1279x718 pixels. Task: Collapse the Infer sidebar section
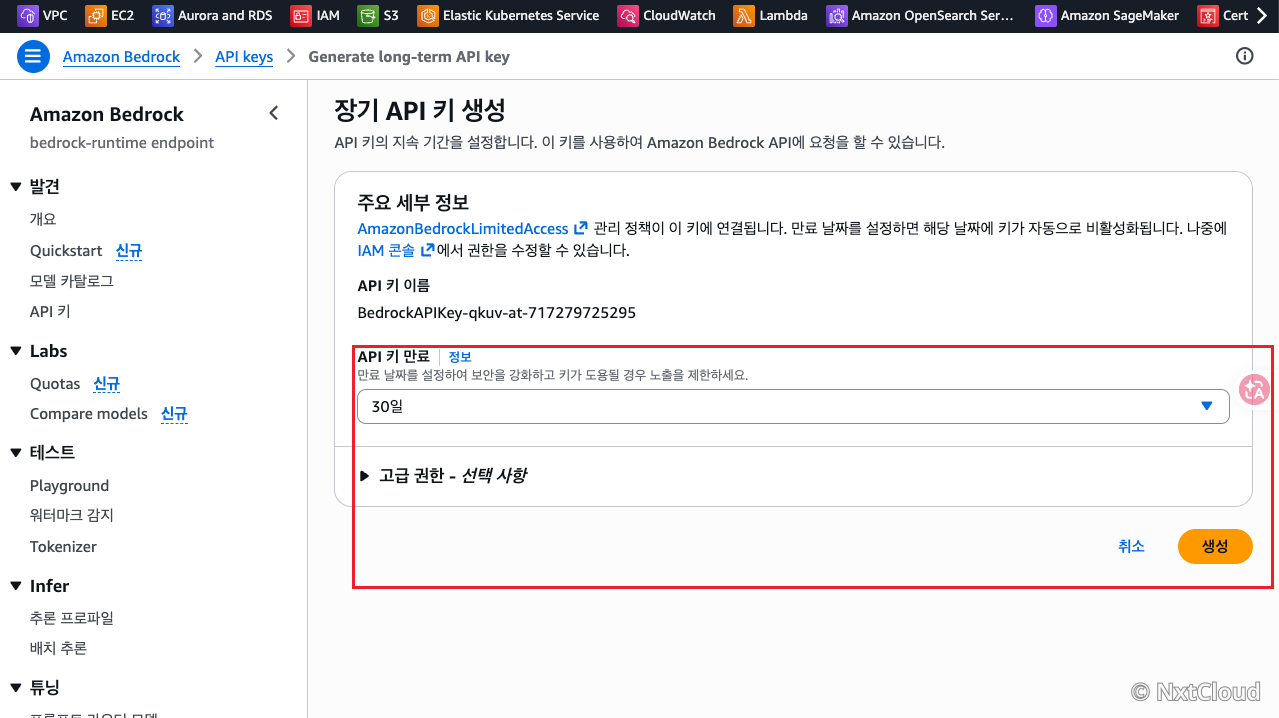(15, 586)
